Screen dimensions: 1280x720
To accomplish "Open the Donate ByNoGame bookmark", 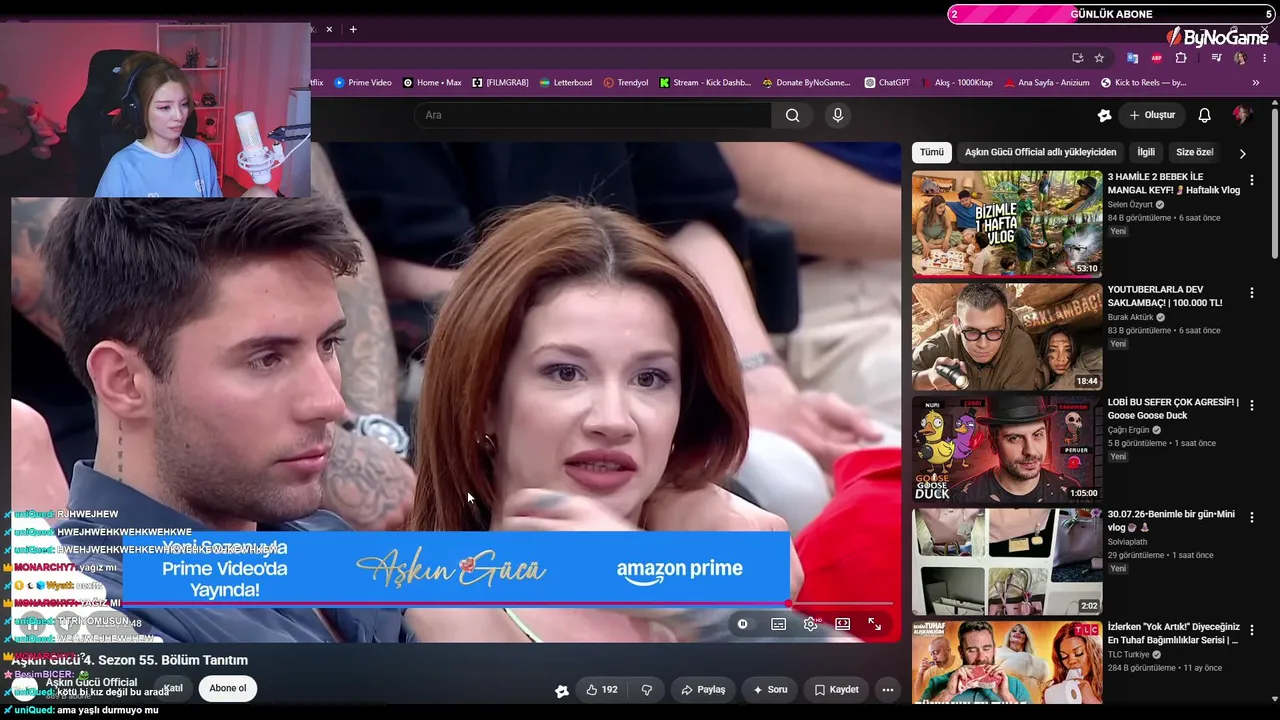I will tap(806, 83).
